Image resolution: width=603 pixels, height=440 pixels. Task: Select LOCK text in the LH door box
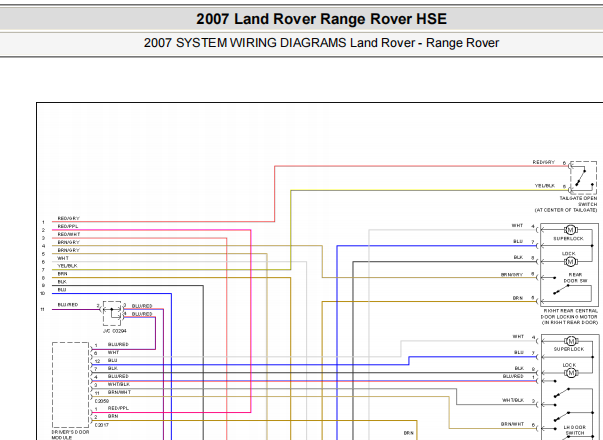[569, 365]
